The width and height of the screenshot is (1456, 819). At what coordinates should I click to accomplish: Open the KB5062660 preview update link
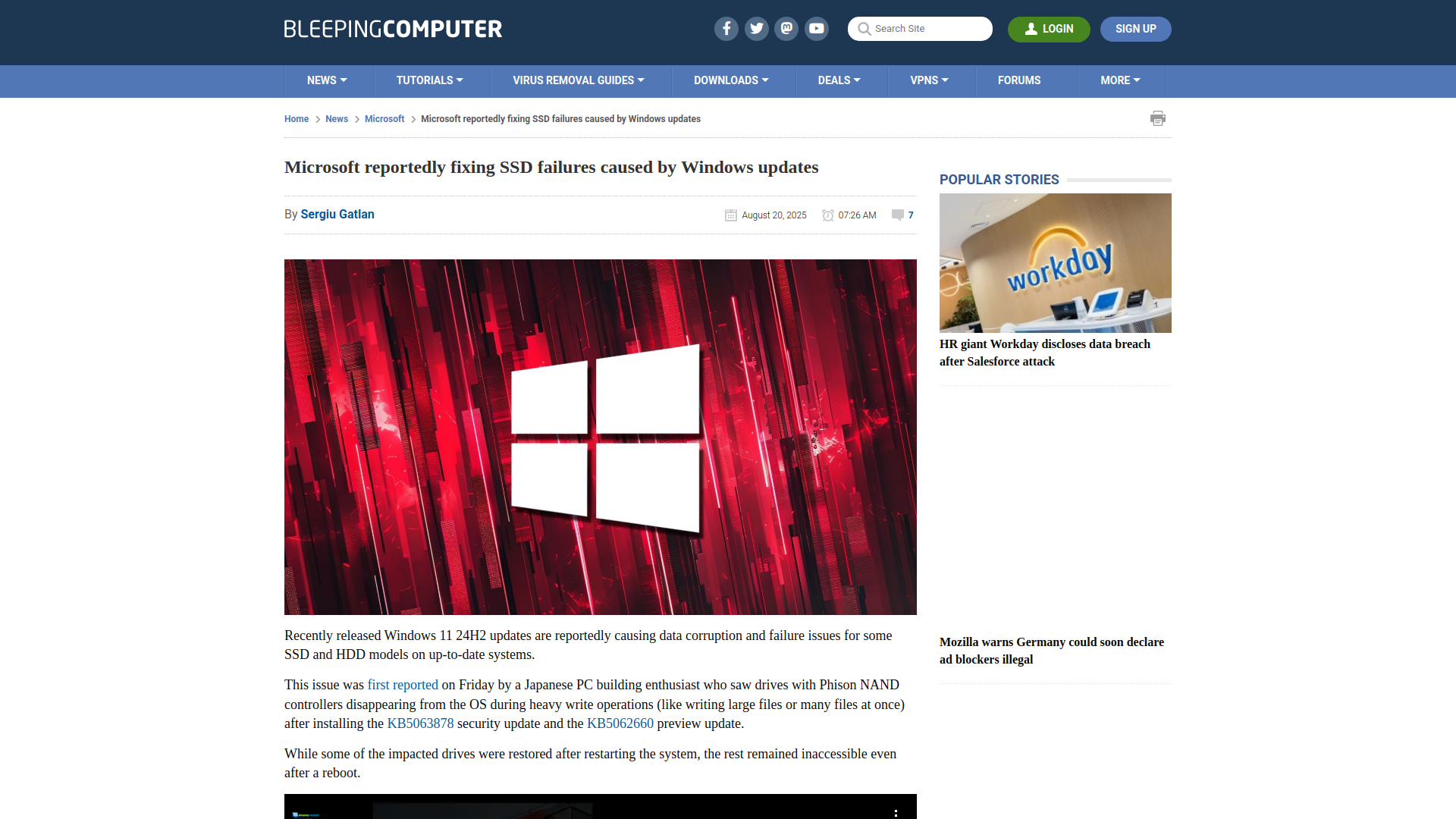[x=620, y=723]
